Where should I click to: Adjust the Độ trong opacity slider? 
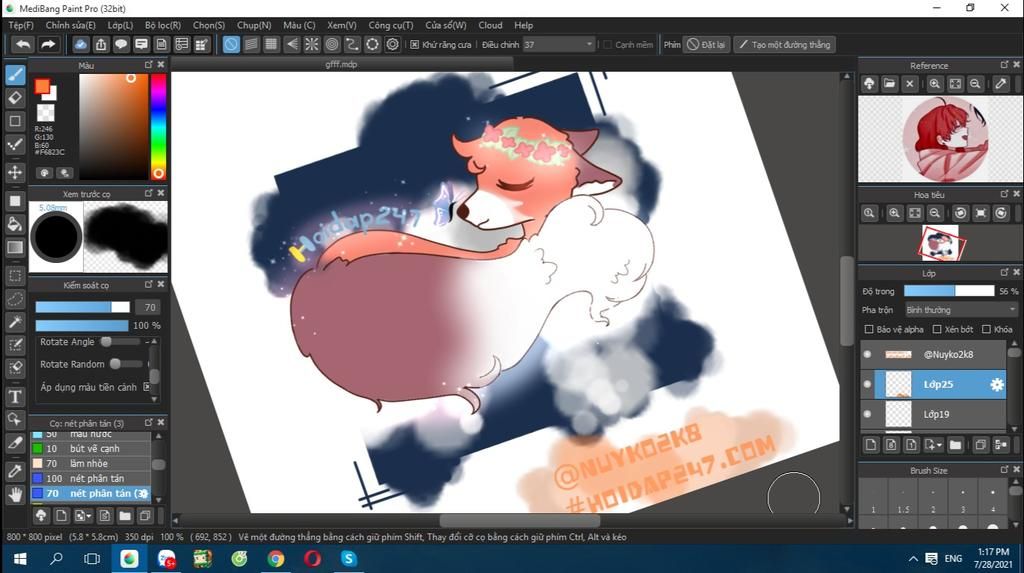(x=948, y=291)
